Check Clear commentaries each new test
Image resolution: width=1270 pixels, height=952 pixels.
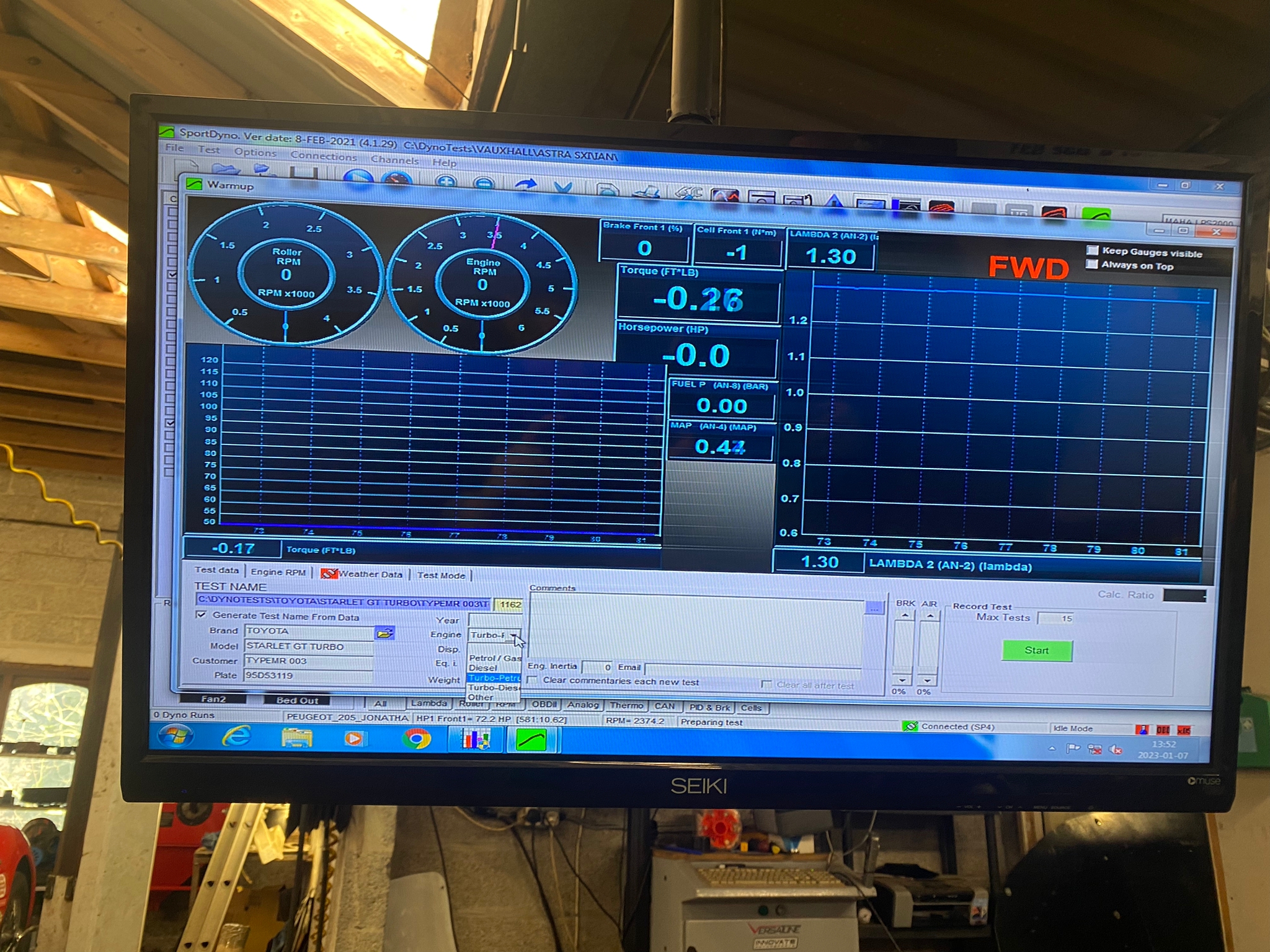532,681
